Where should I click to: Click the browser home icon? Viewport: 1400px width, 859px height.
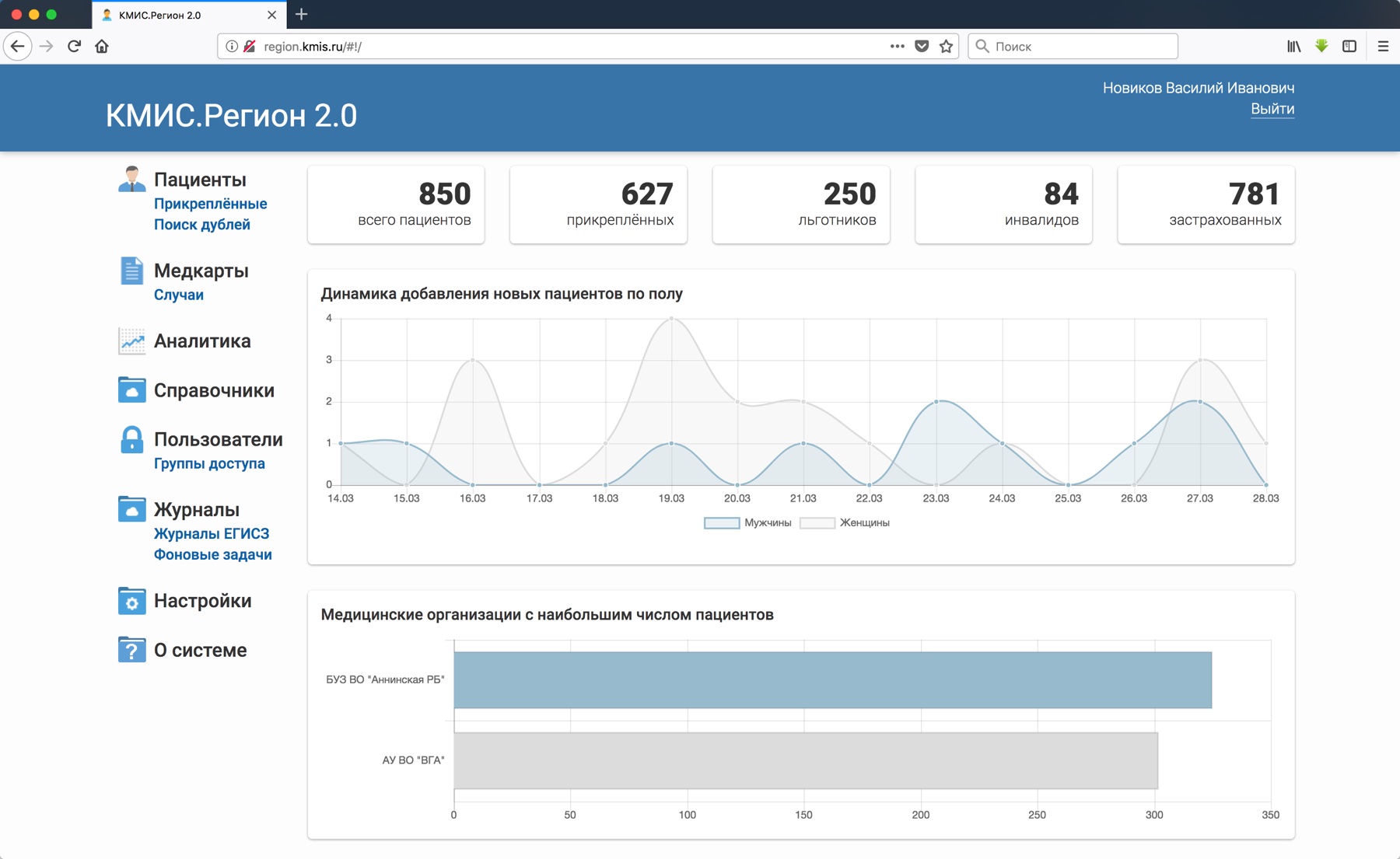(102, 47)
